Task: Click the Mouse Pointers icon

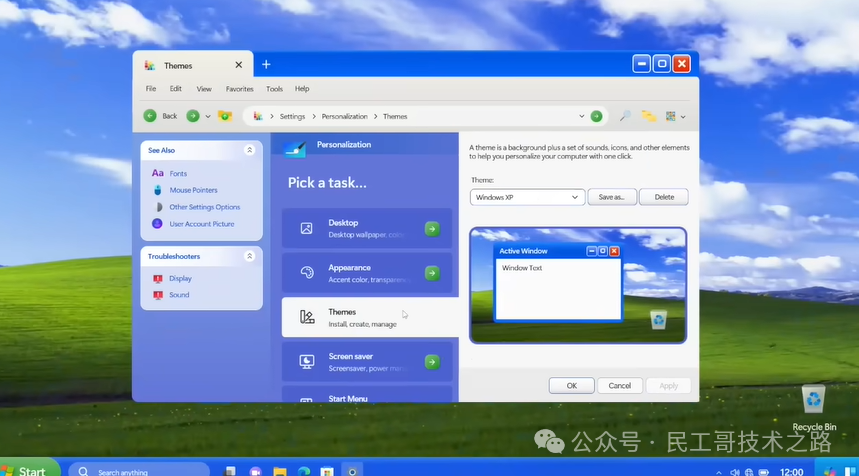Action: point(158,190)
